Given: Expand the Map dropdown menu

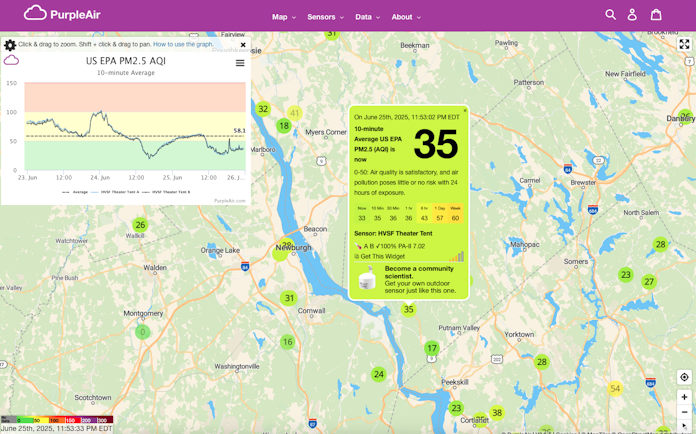Looking at the screenshot, I should (x=283, y=17).
